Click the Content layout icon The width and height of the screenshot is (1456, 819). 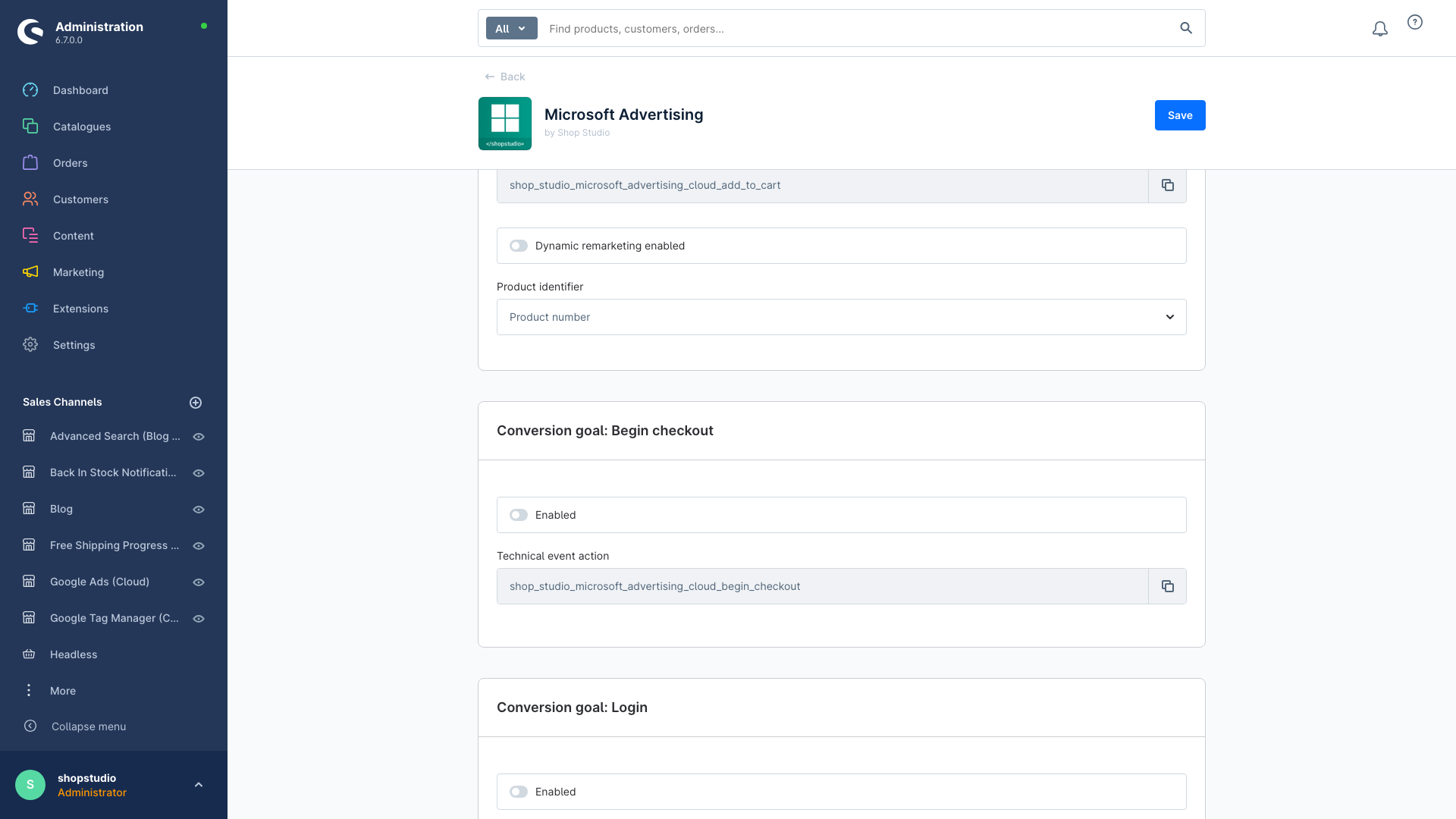pos(30,236)
